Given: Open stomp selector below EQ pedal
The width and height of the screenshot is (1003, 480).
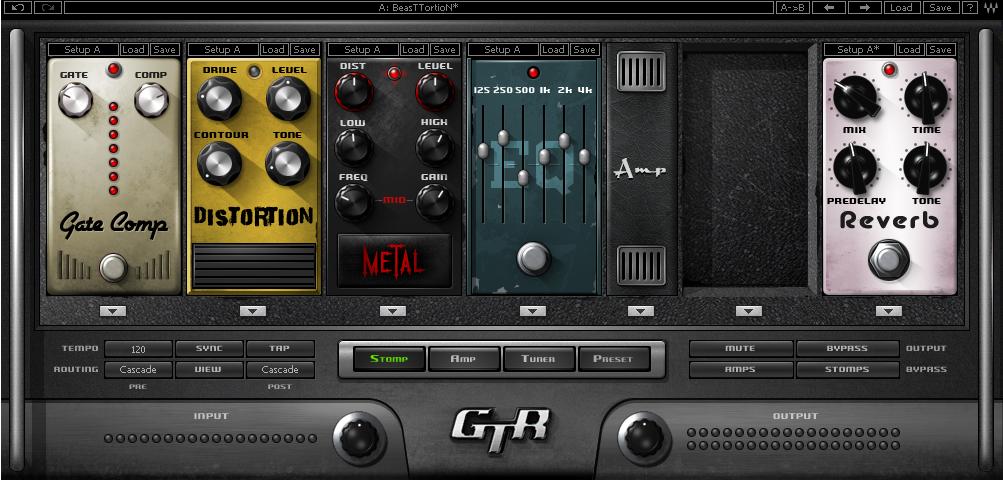Looking at the screenshot, I should coord(533,311).
